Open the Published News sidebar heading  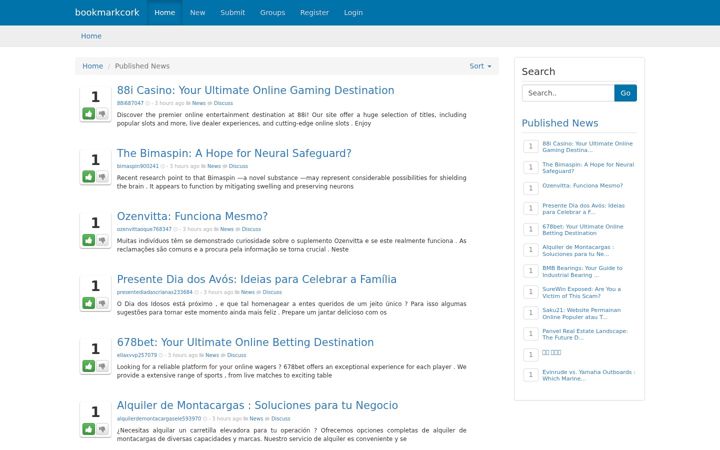coord(560,123)
